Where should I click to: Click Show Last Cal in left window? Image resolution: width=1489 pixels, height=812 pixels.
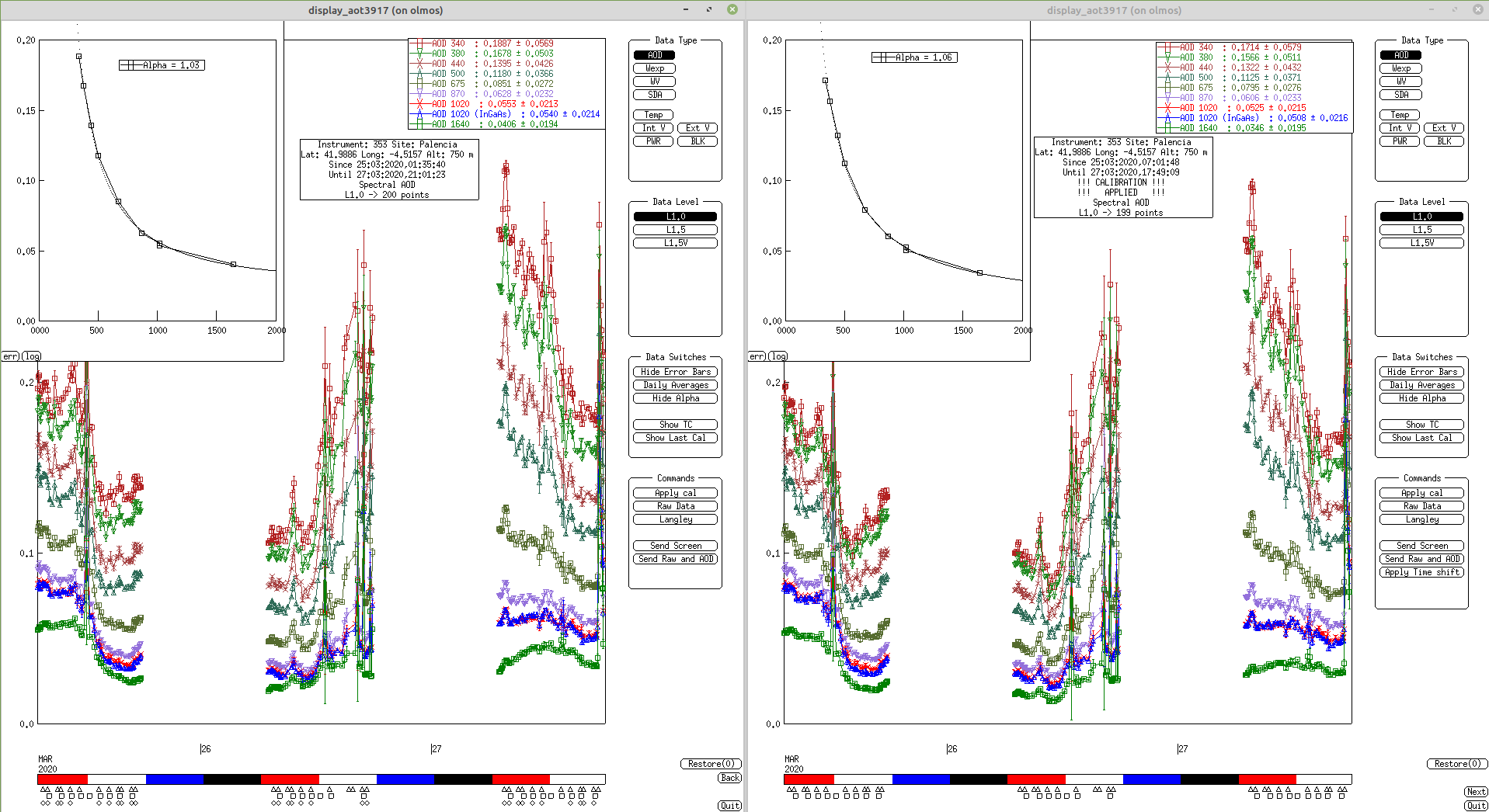click(675, 438)
